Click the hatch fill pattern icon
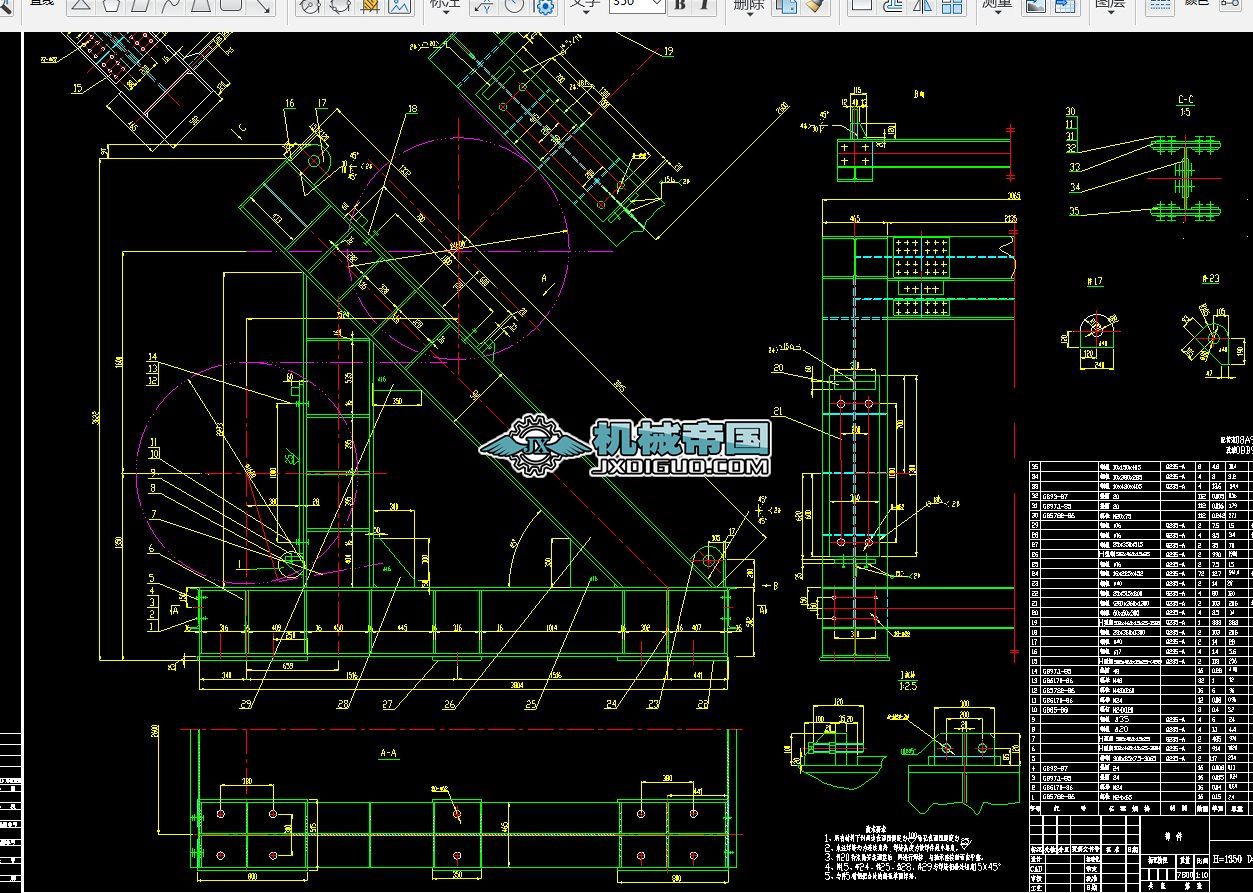 pos(370,5)
